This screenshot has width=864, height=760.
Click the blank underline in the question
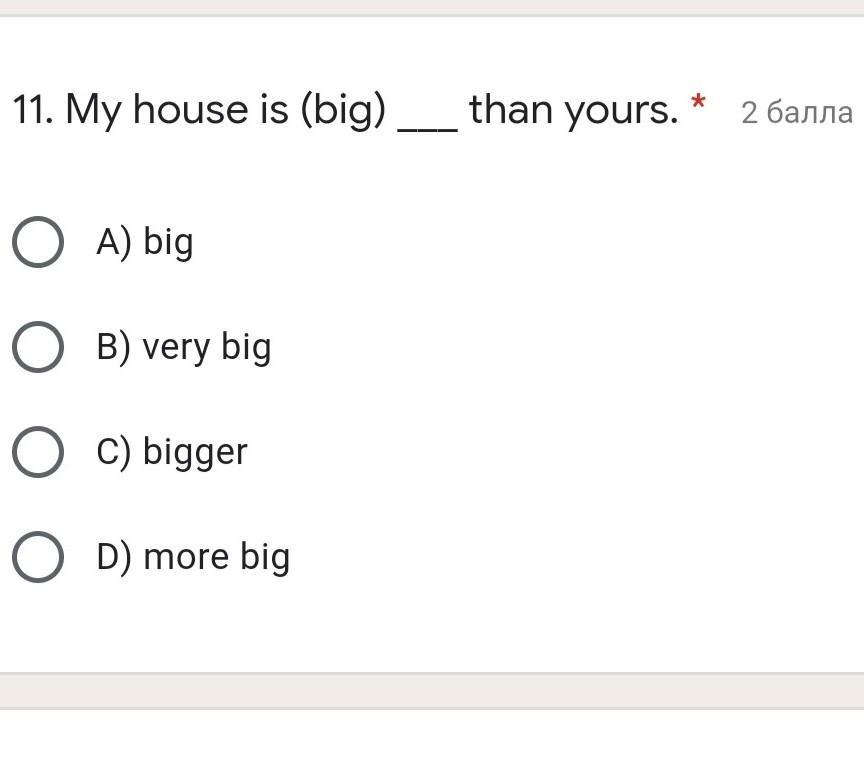click(428, 129)
